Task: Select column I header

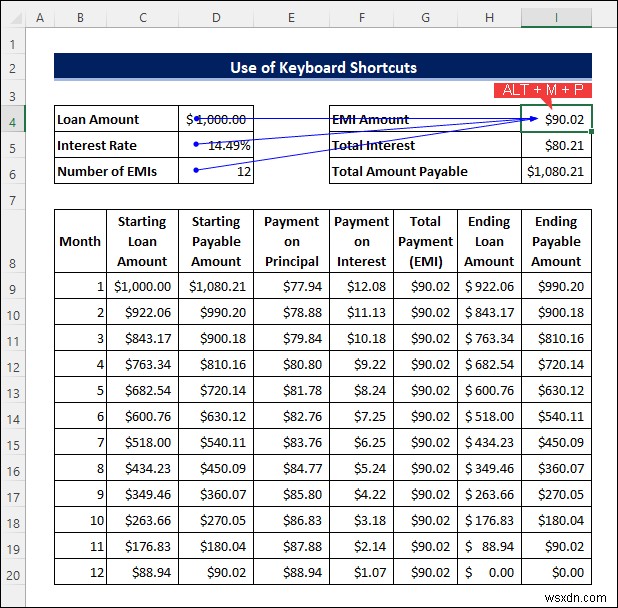Action: point(556,17)
